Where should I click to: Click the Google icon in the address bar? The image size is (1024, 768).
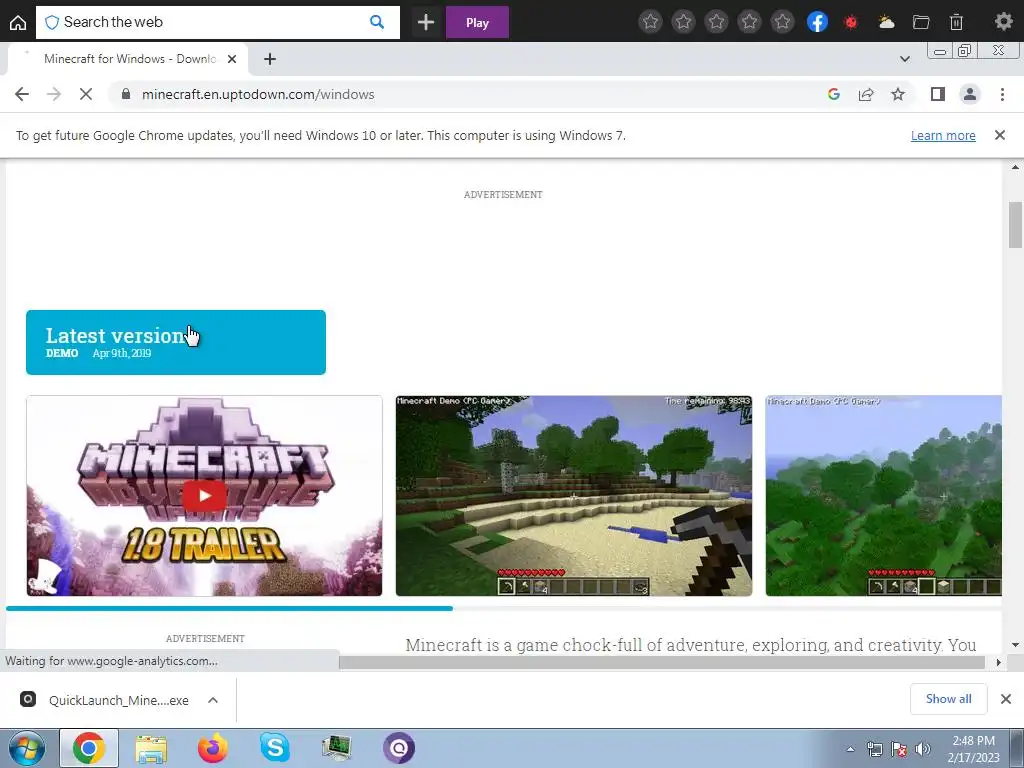click(x=833, y=94)
